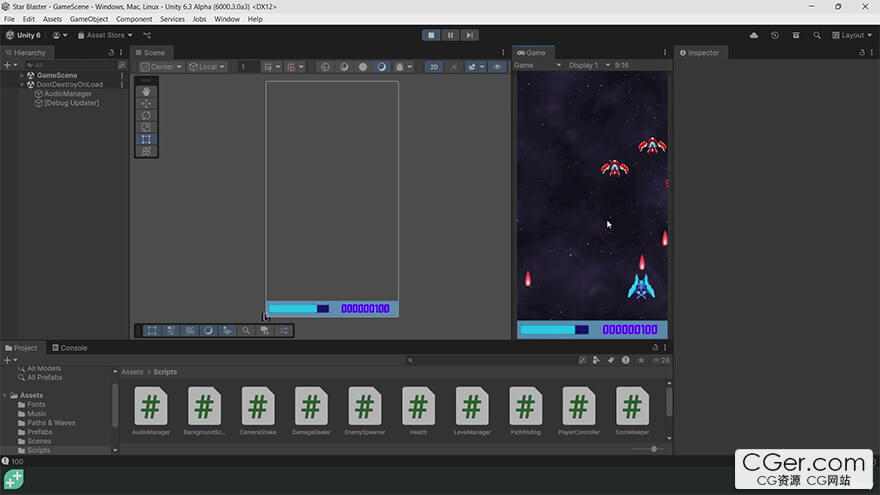This screenshot has width=880, height=495.
Task: Toggle the highlighted scene audio/skybox button
Action: point(382,67)
